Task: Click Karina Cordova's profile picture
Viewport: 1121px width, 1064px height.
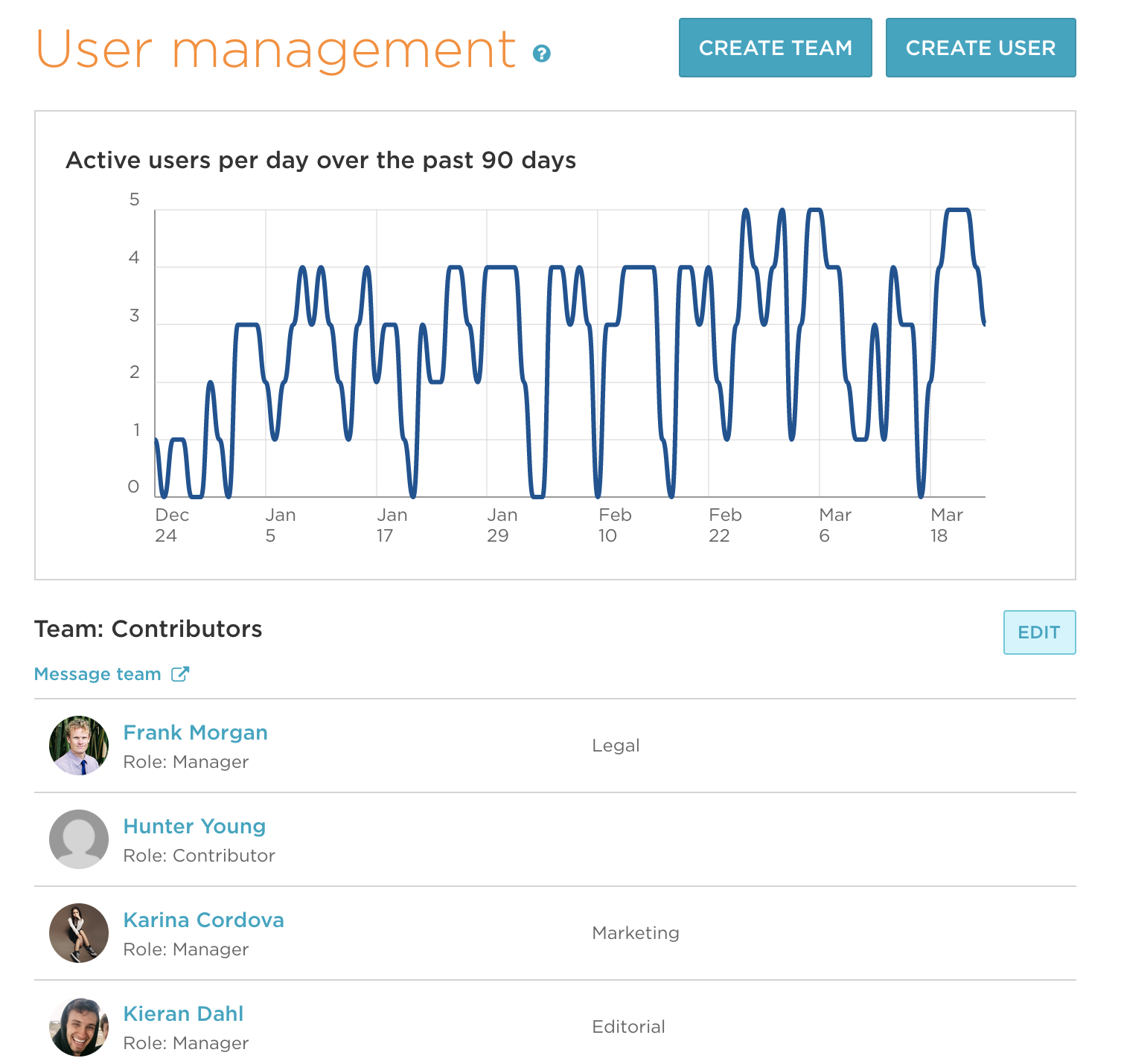Action: point(78,934)
